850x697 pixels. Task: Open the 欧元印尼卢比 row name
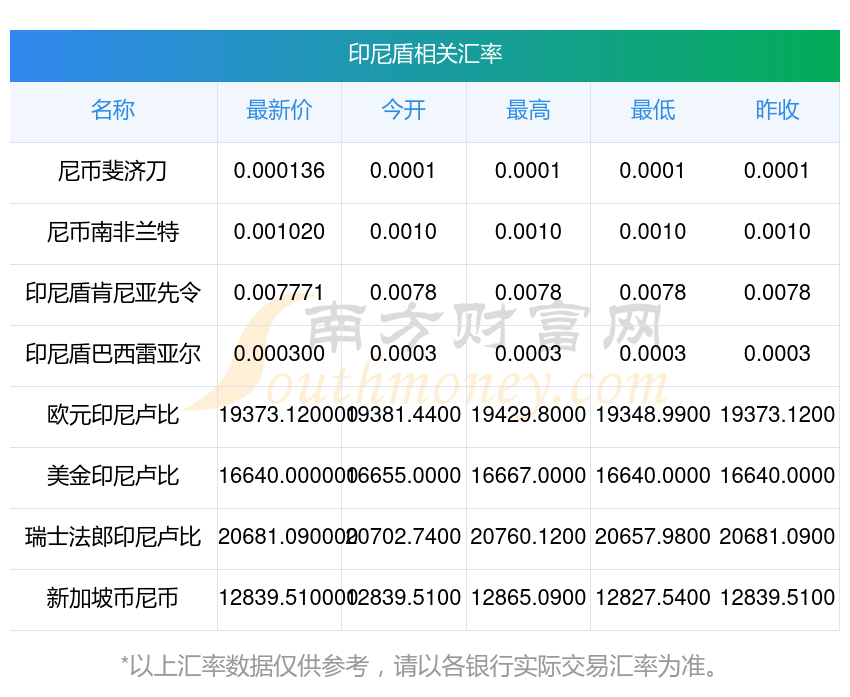click(113, 415)
